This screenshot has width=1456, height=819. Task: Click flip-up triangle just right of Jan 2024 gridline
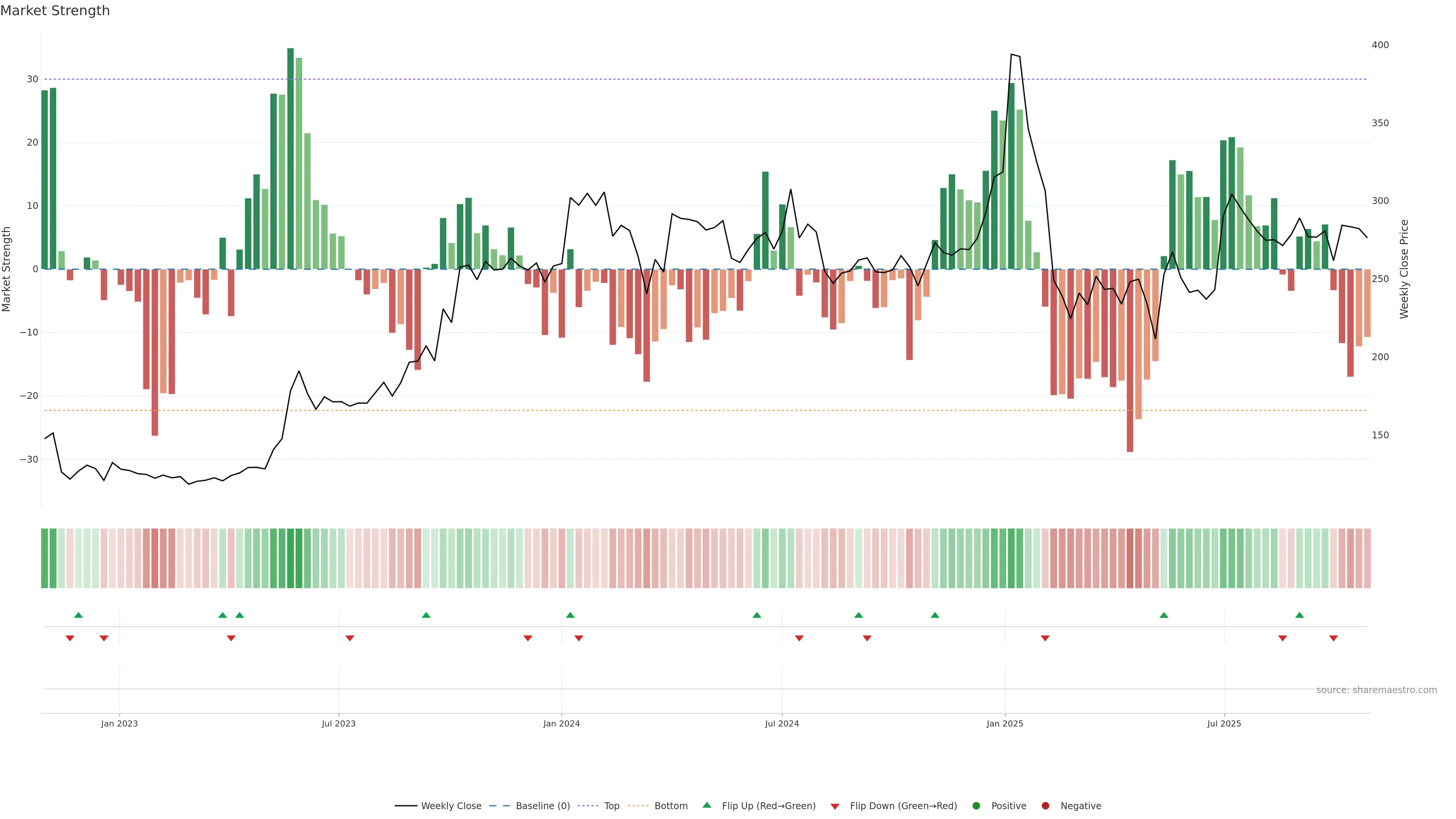570,615
